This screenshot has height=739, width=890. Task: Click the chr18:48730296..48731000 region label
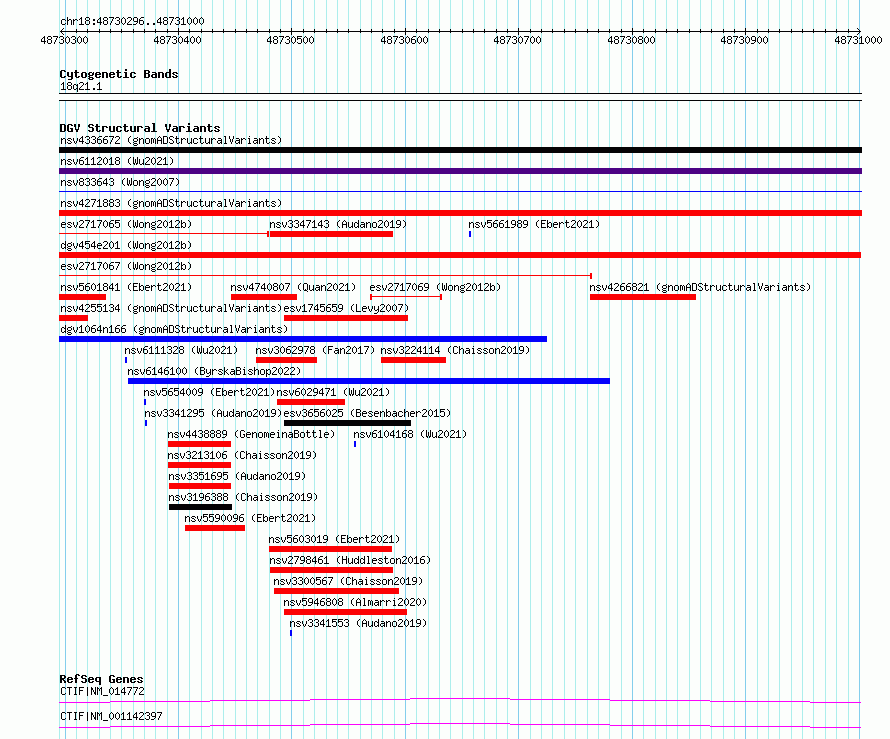click(132, 21)
